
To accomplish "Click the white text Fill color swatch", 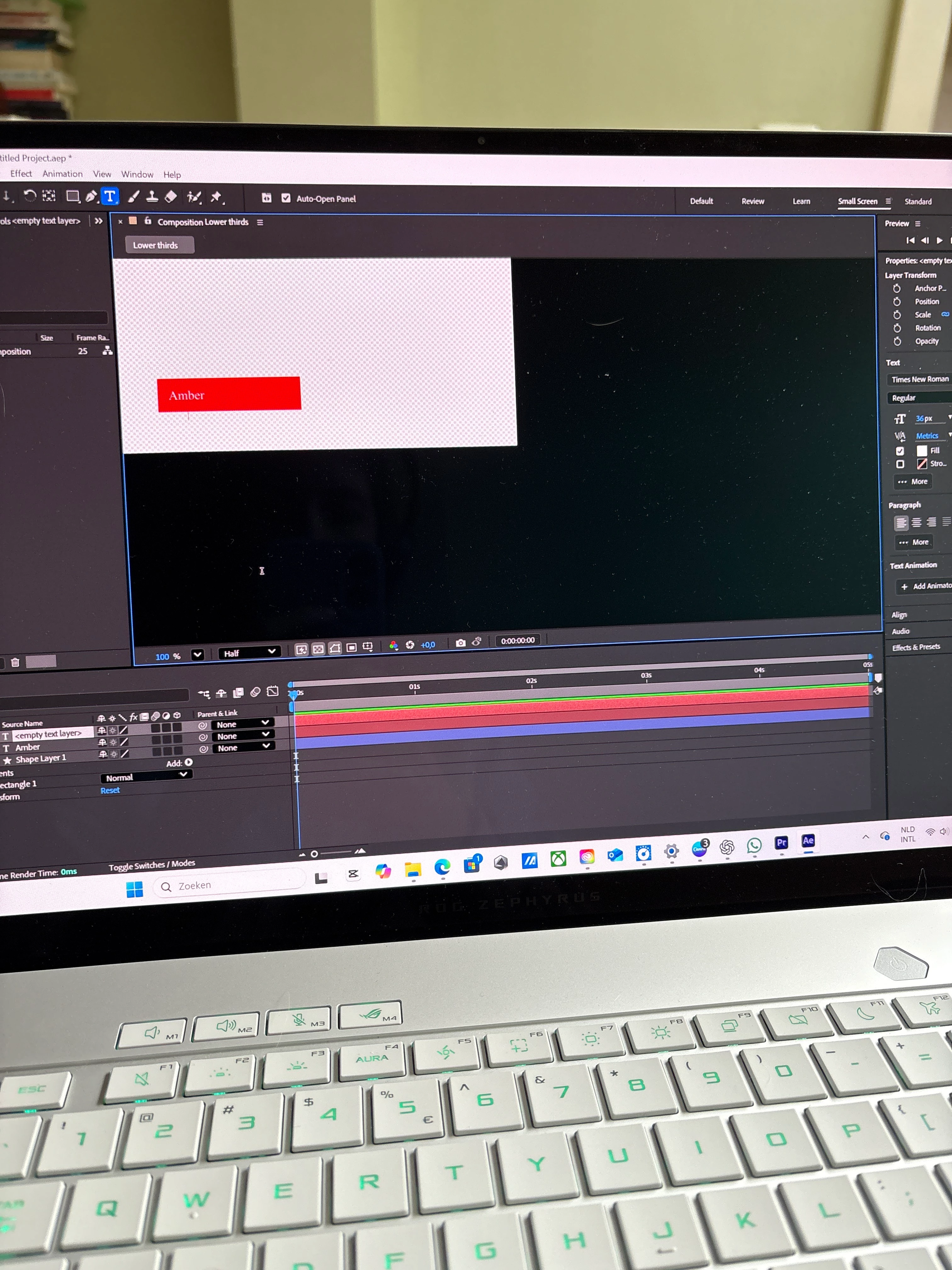I will [x=921, y=451].
